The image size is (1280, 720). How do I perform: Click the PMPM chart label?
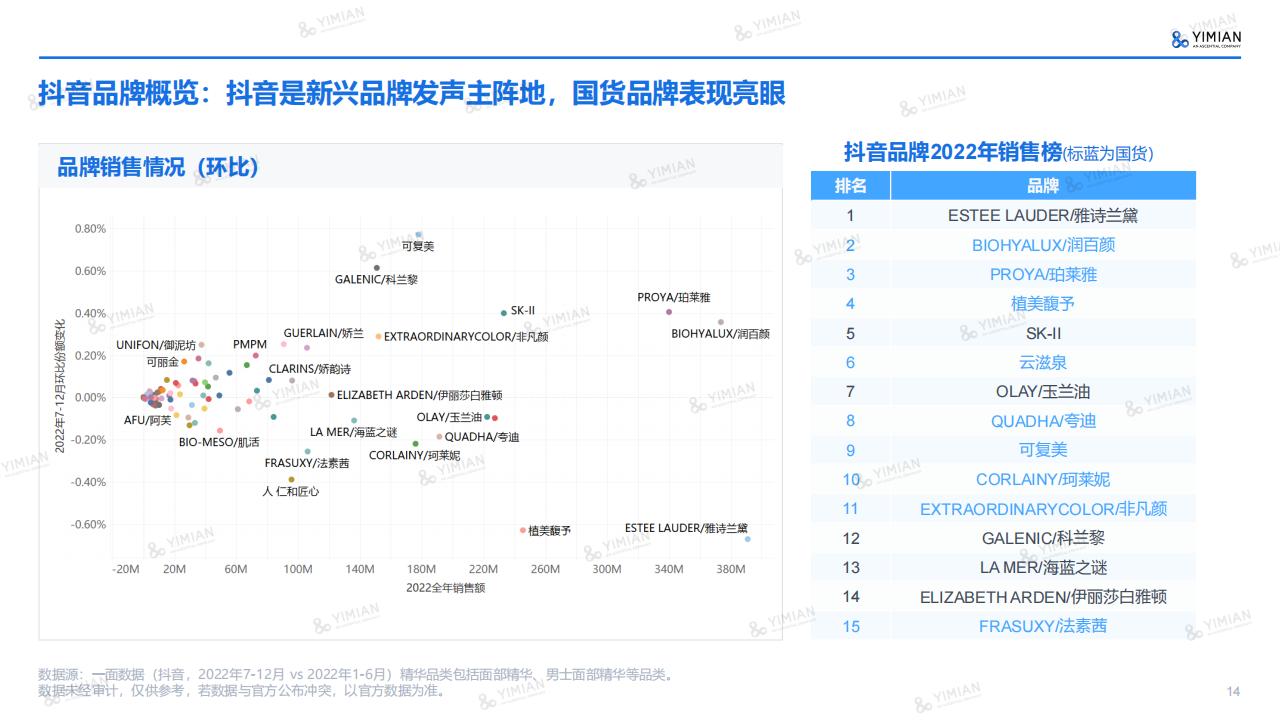[250, 344]
